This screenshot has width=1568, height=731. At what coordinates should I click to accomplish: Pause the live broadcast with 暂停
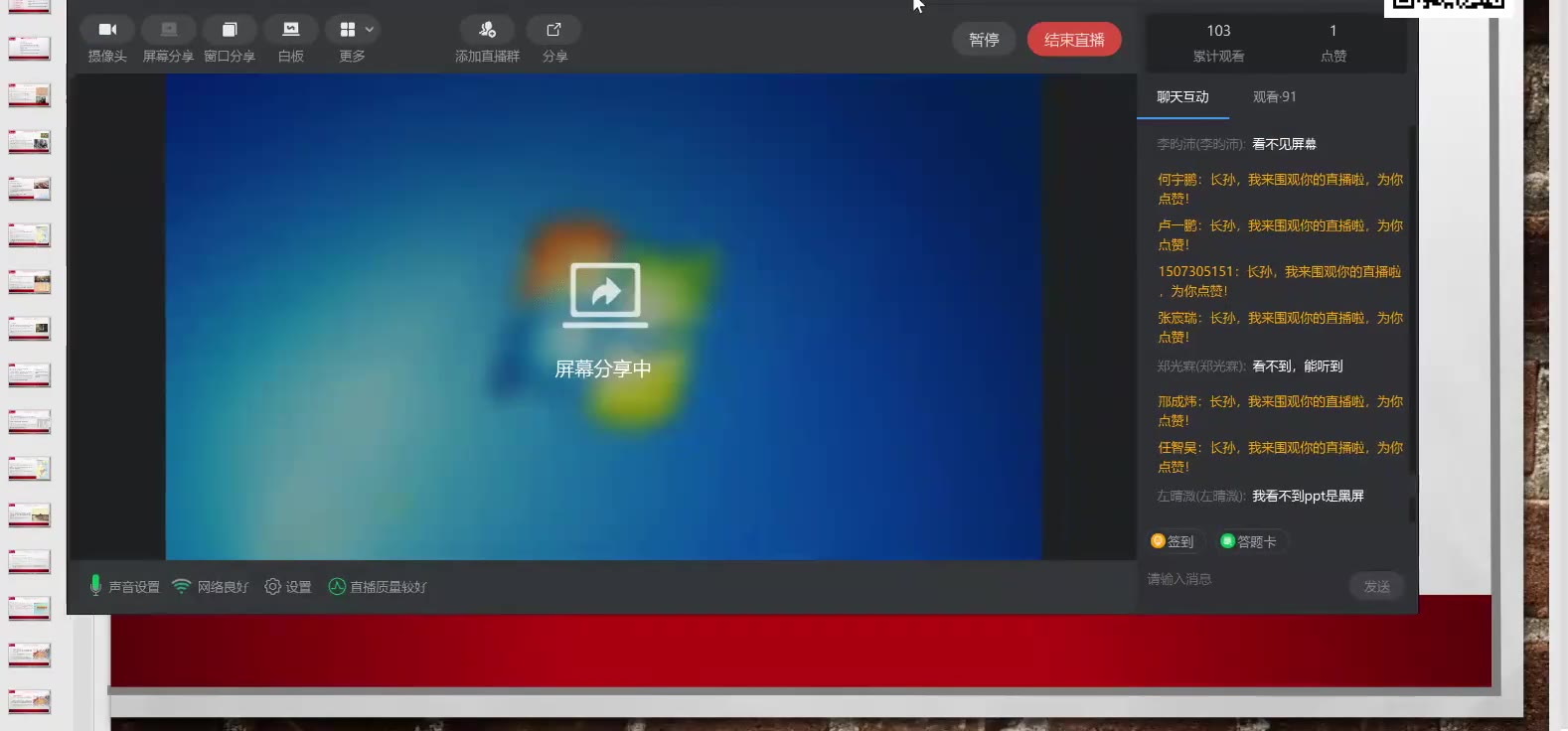984,40
